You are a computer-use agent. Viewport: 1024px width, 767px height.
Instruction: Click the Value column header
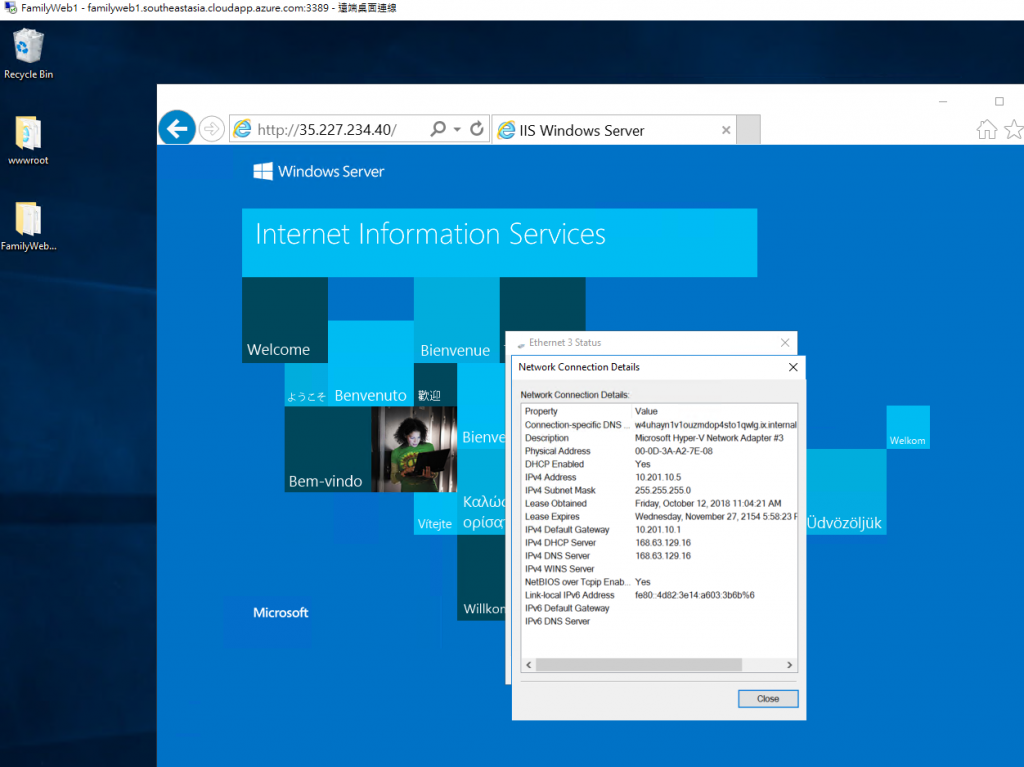714,411
